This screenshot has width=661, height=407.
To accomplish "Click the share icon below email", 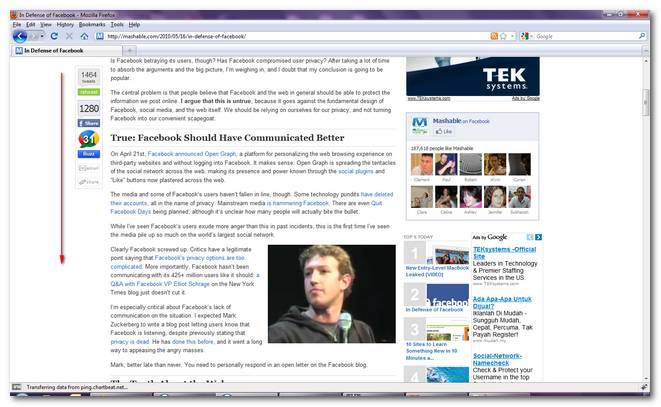I will [89, 182].
